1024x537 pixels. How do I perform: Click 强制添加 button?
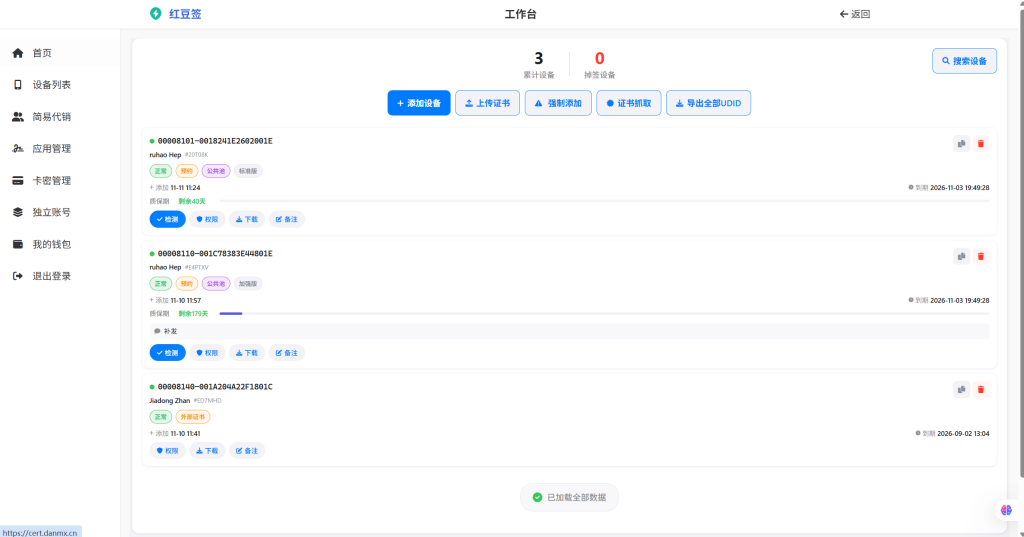558,103
